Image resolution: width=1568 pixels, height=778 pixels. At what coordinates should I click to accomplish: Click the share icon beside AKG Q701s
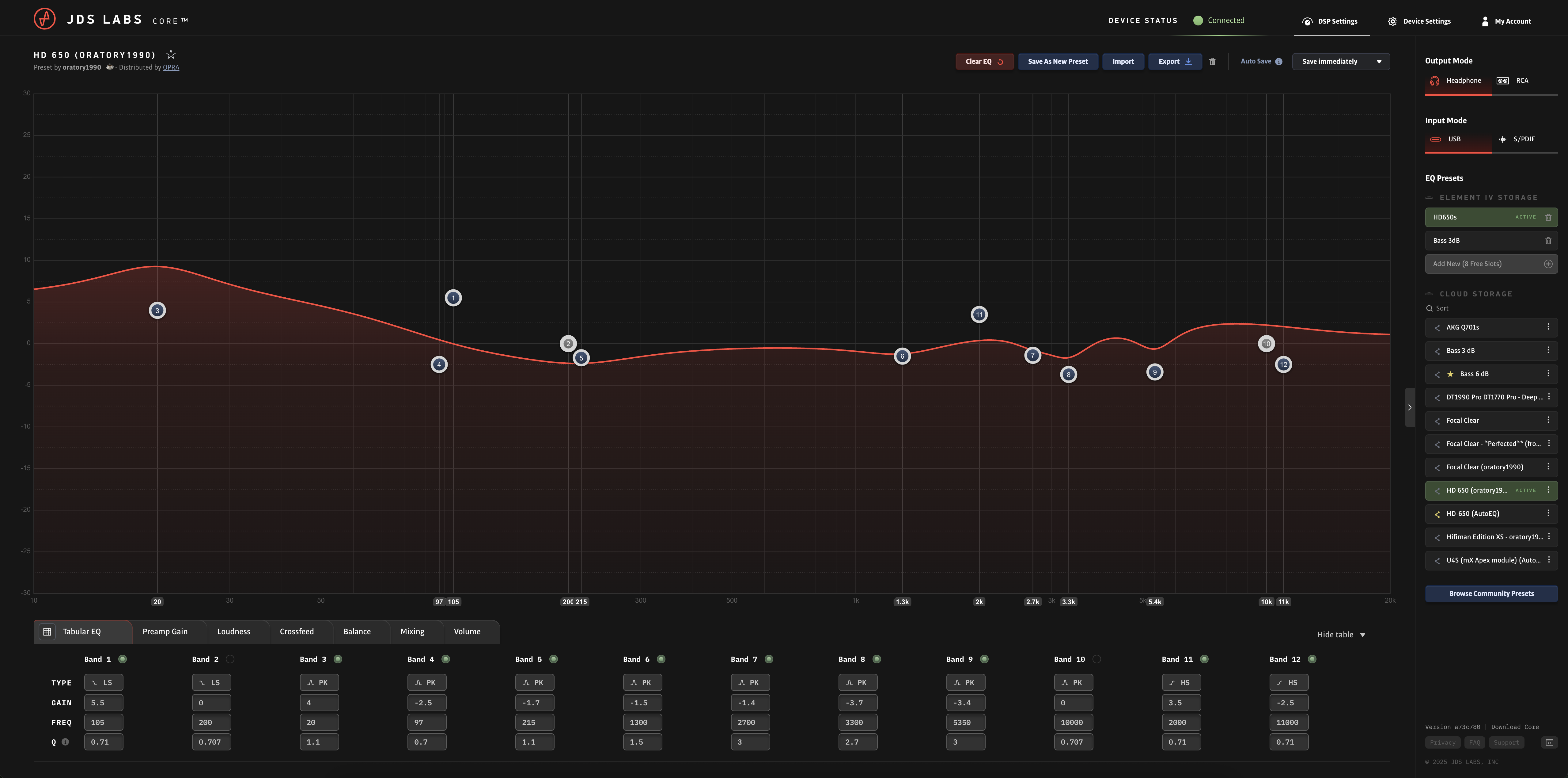click(x=1437, y=328)
